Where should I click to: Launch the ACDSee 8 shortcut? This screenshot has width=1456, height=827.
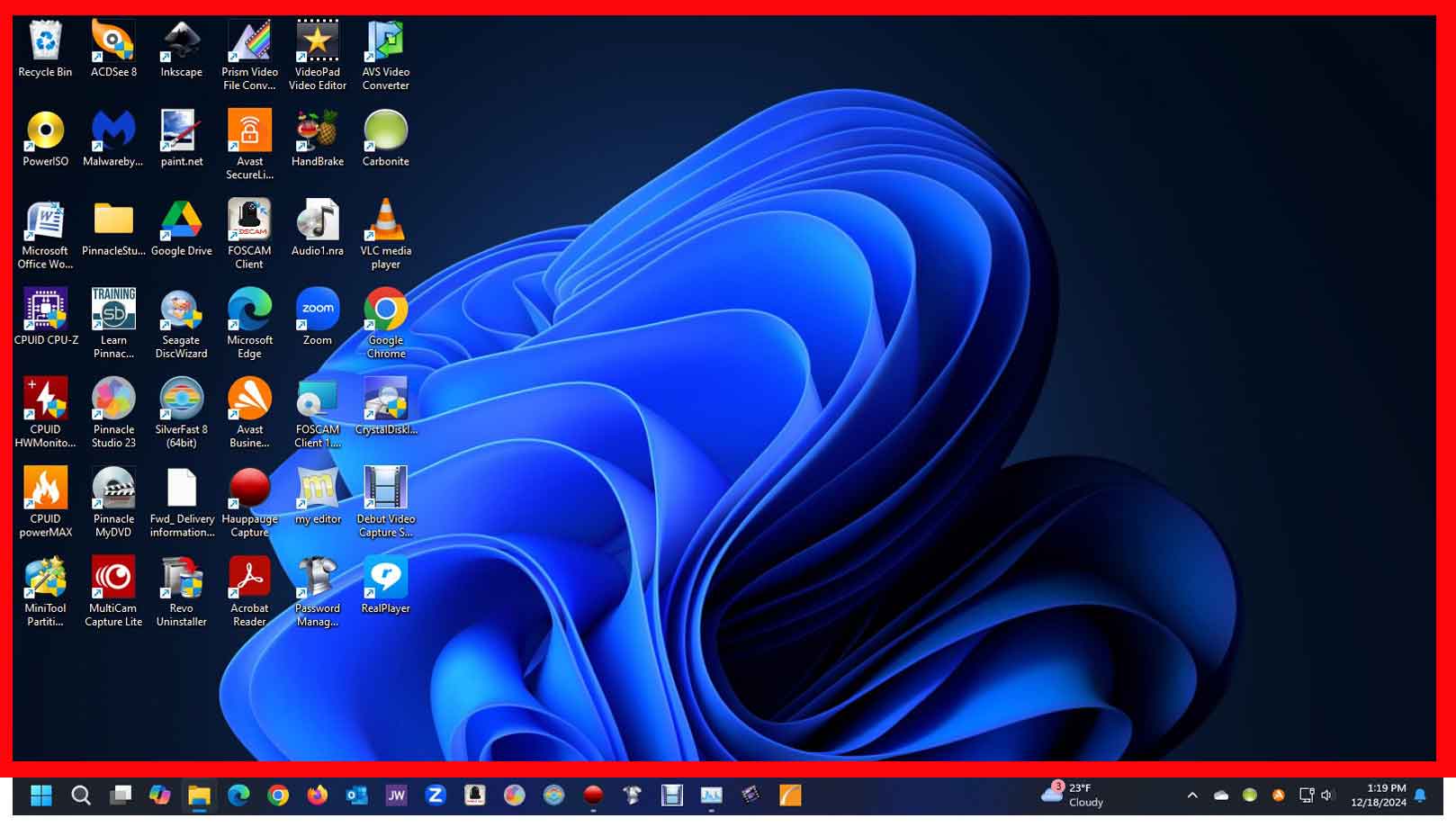(x=113, y=49)
